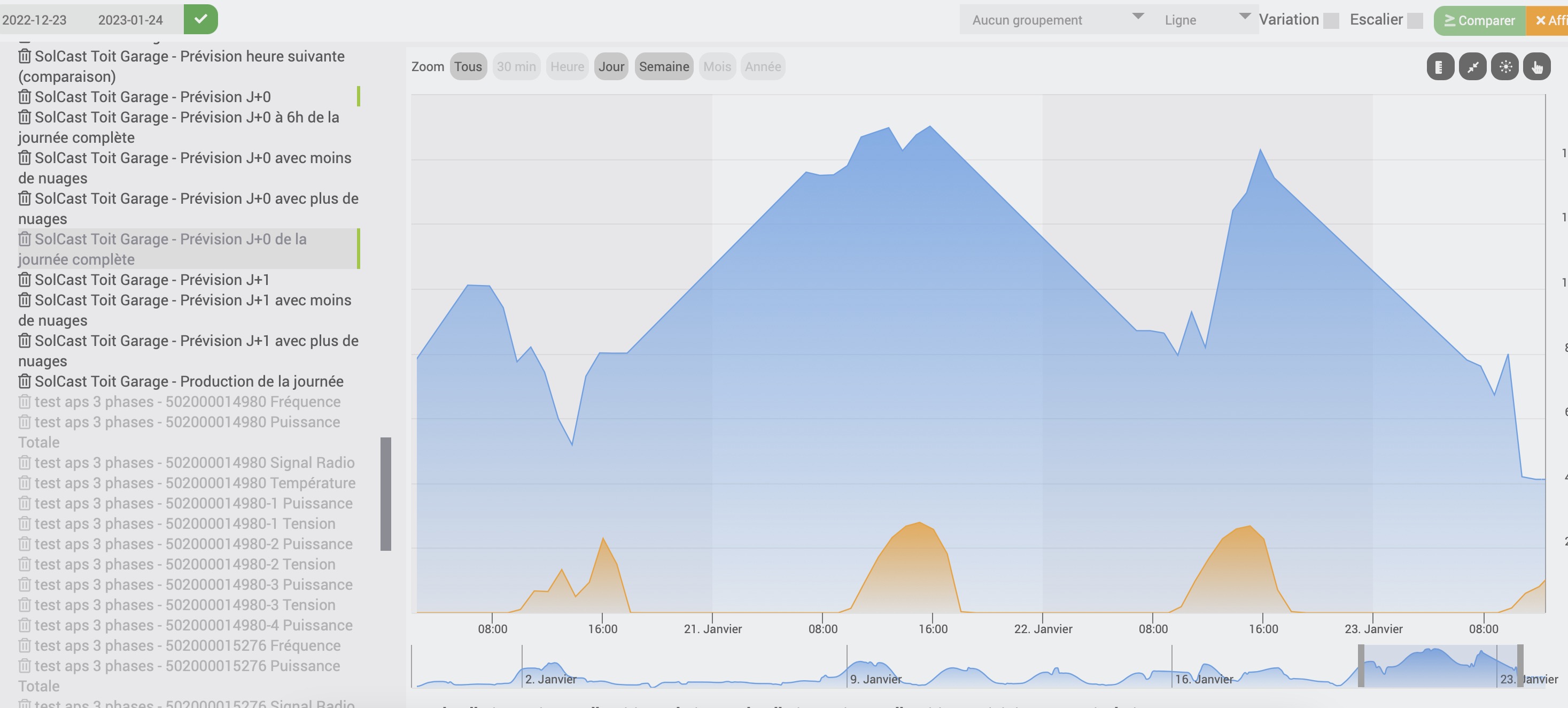Click the ruler scale icon button

tap(1440, 67)
